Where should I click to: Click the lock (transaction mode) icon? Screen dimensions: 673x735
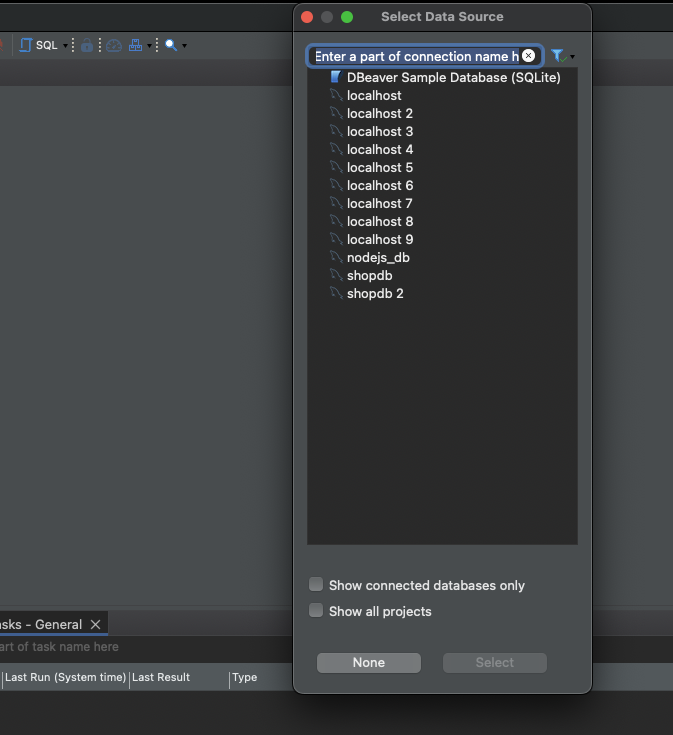click(87, 45)
